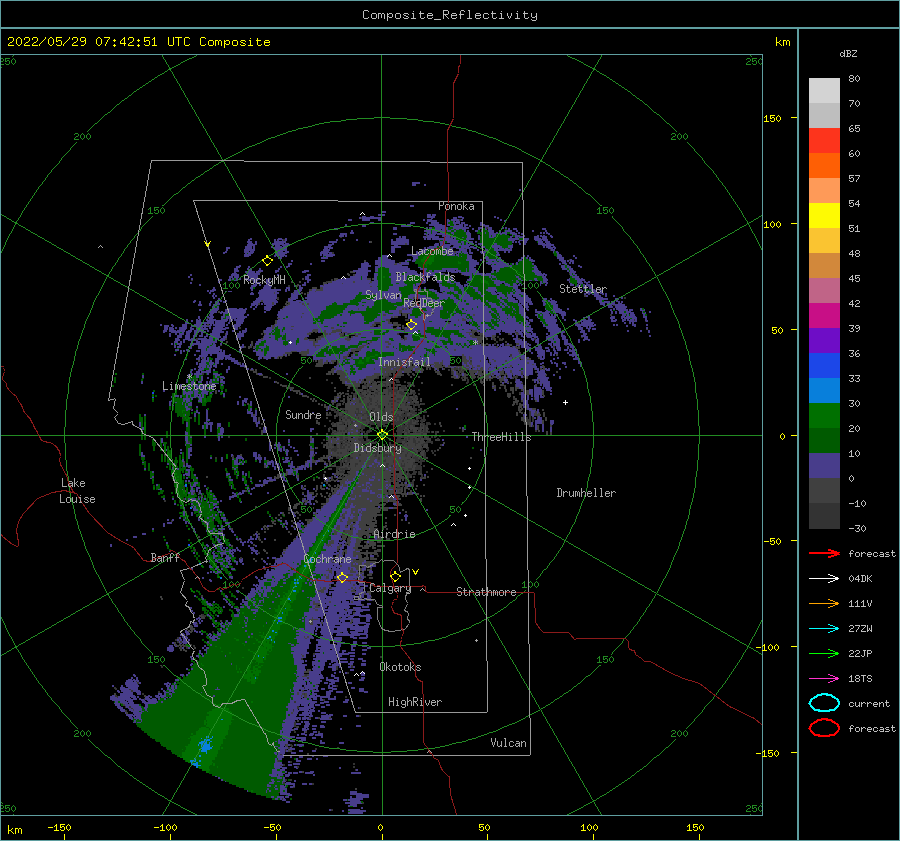Image resolution: width=900 pixels, height=841 pixels.
Task: Click the Composite_Reflectivity title
Action: [x=449, y=15]
